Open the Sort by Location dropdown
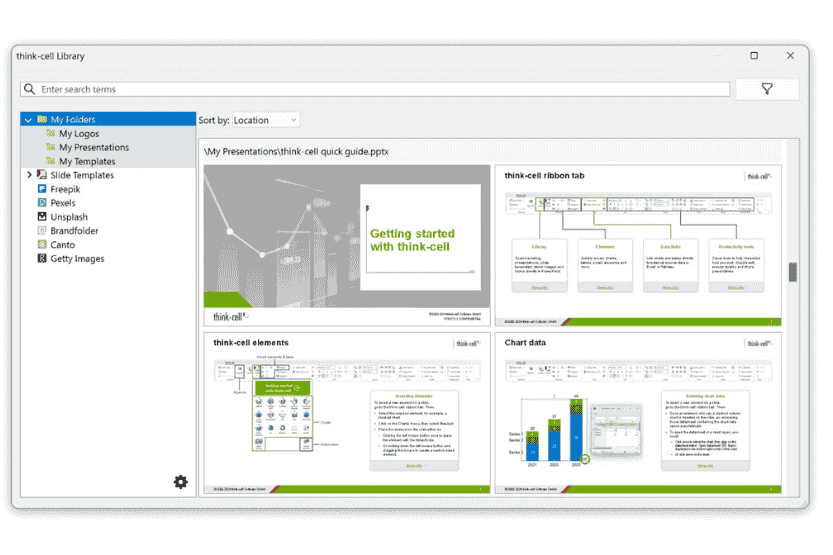Viewport: 833px width, 555px height. point(265,120)
